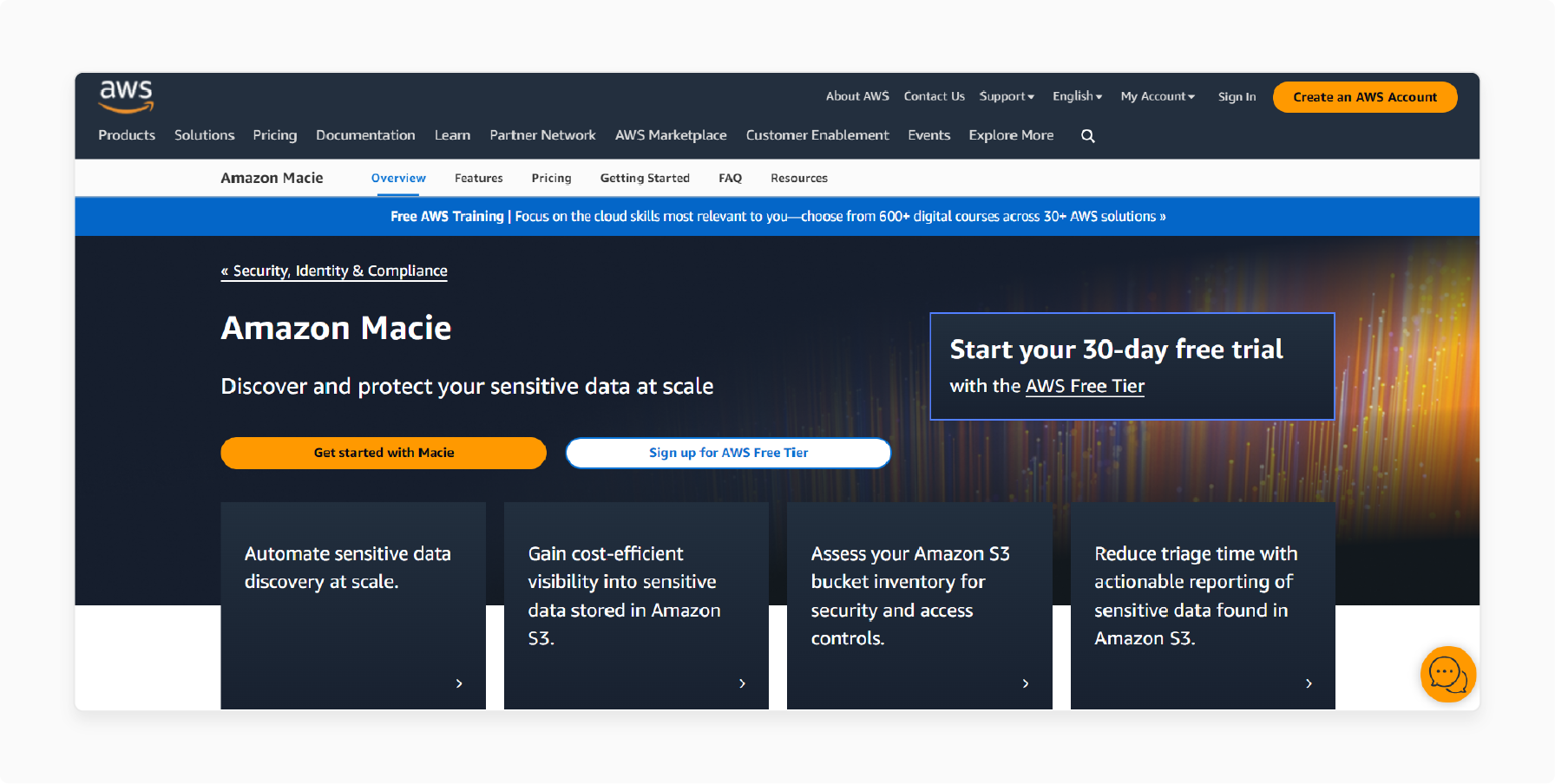Open AWS Marketplace menu item
1555x784 pixels.
[x=671, y=135]
